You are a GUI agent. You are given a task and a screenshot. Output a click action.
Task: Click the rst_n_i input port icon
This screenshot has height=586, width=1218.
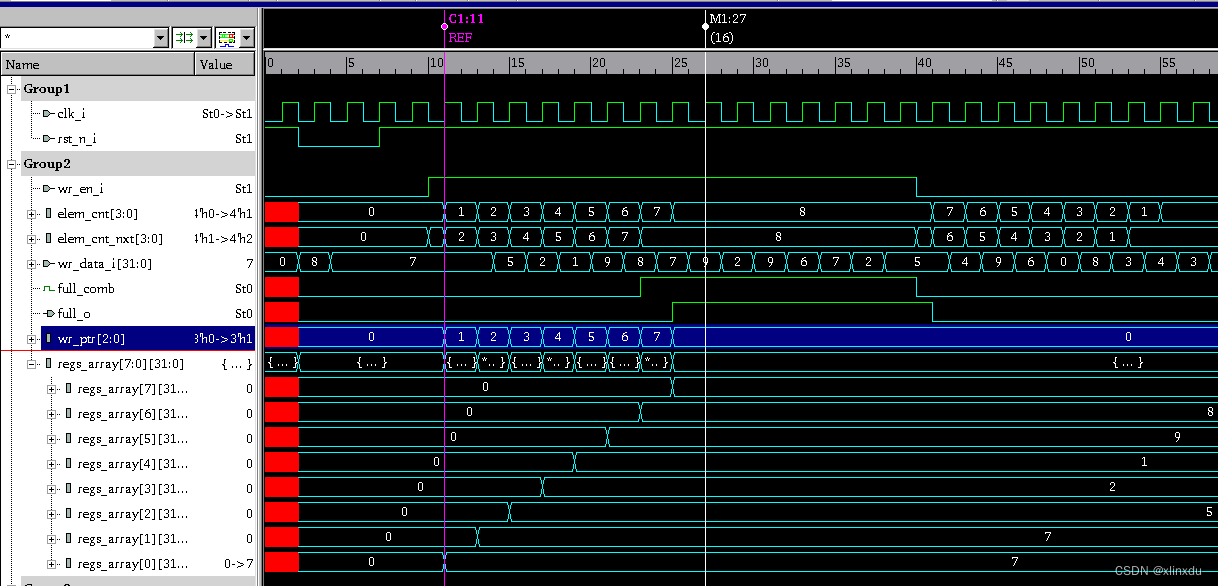tap(48, 139)
